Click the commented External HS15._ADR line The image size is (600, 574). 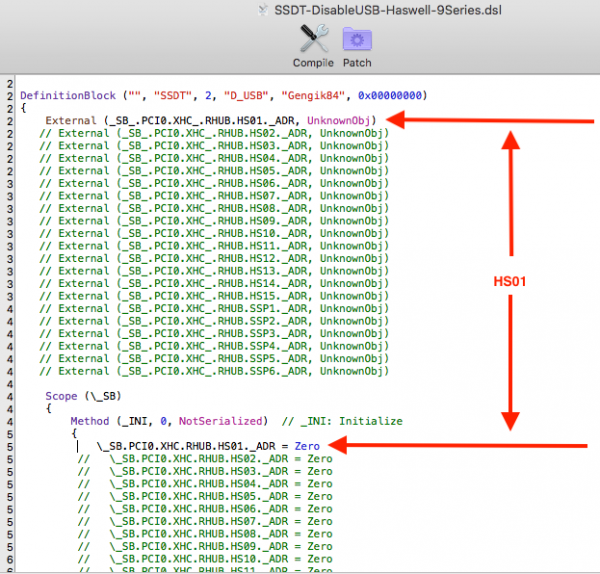pyautogui.click(x=214, y=296)
